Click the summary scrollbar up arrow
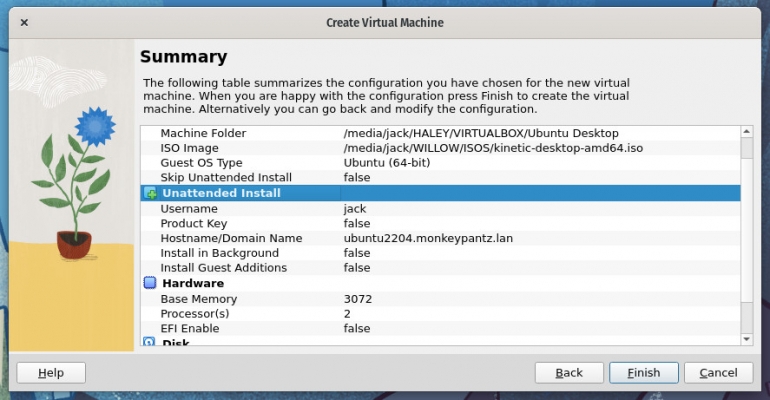The width and height of the screenshot is (770, 400). (x=746, y=132)
